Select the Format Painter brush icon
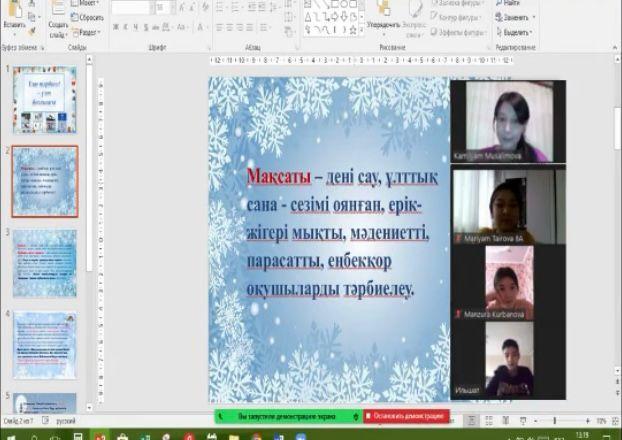 [x=33, y=30]
